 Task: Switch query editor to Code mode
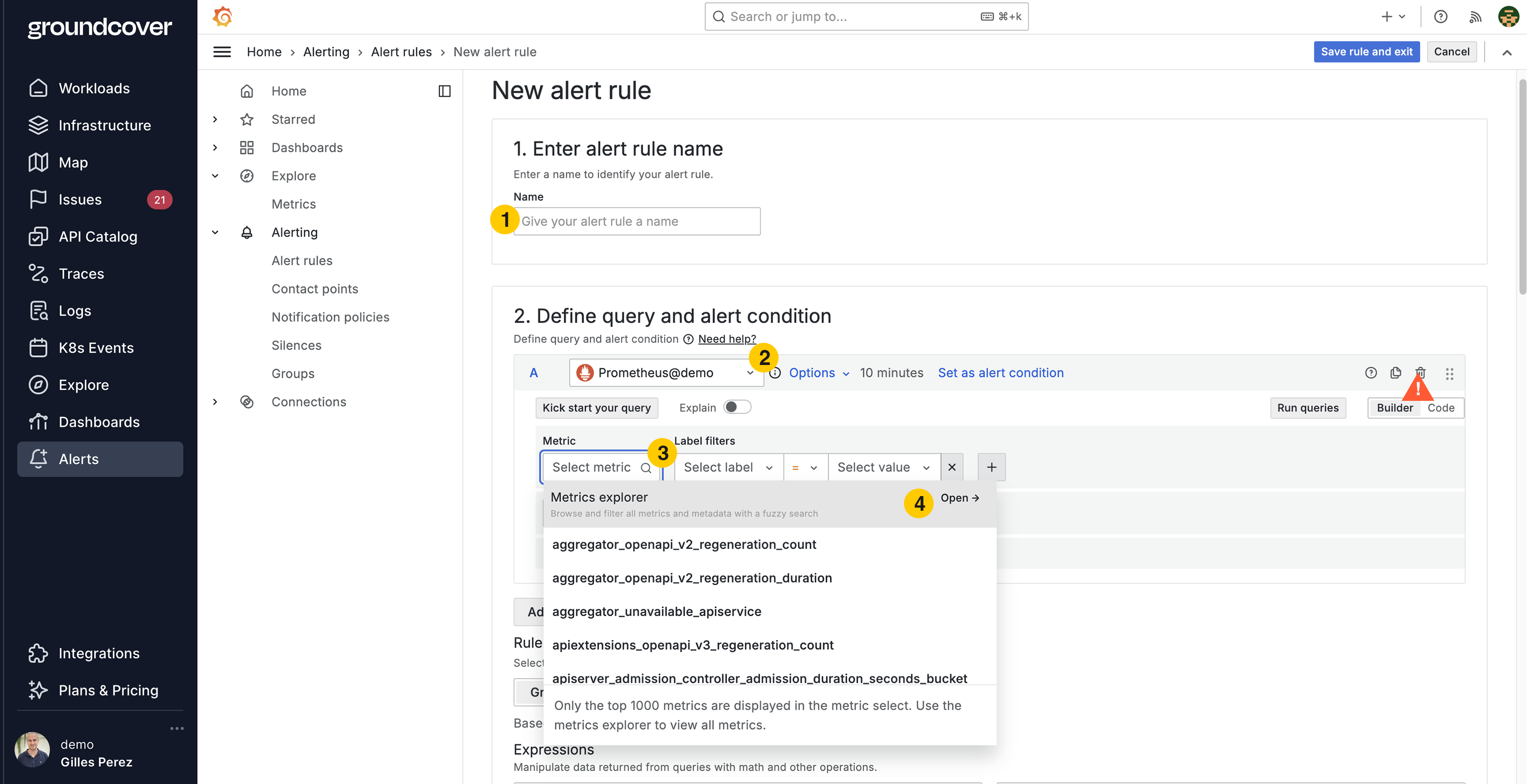(x=1441, y=408)
